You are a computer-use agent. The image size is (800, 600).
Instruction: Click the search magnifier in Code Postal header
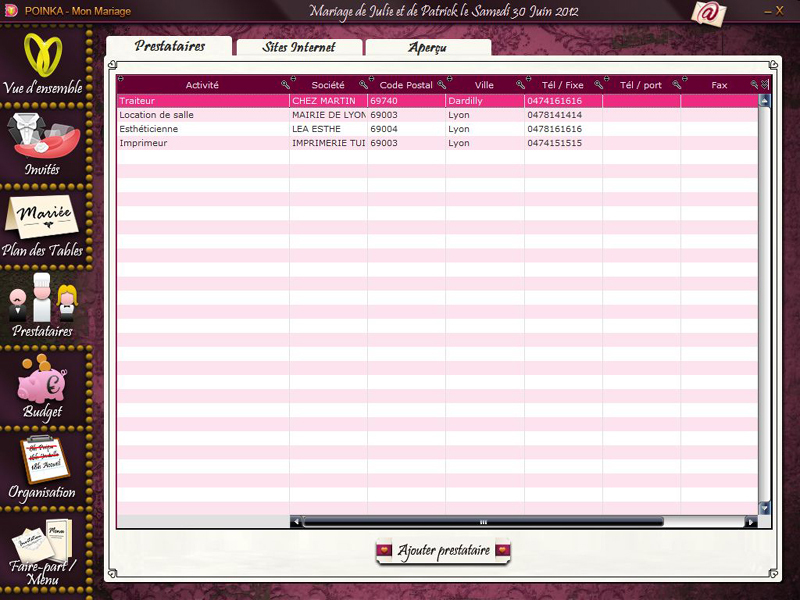pos(441,85)
